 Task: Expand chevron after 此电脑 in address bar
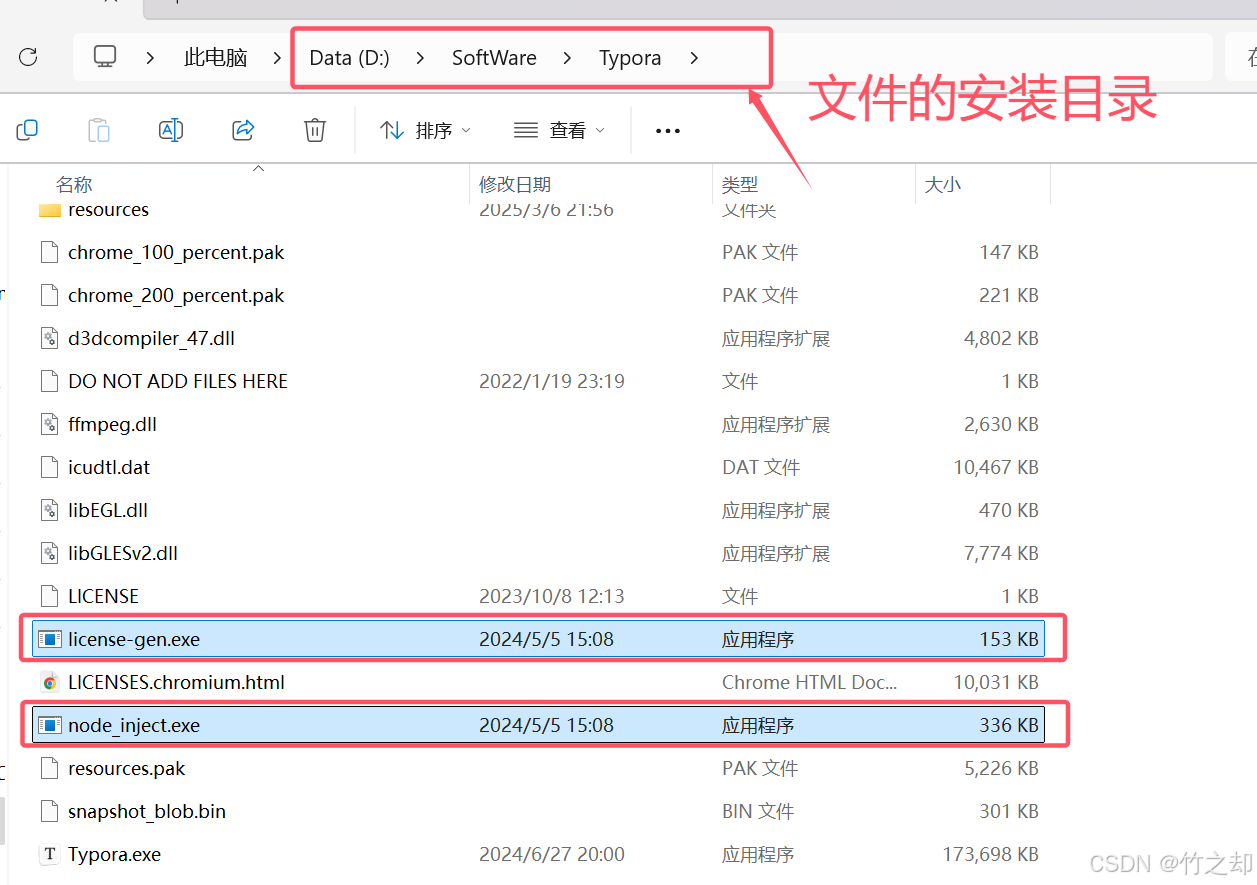[x=277, y=58]
